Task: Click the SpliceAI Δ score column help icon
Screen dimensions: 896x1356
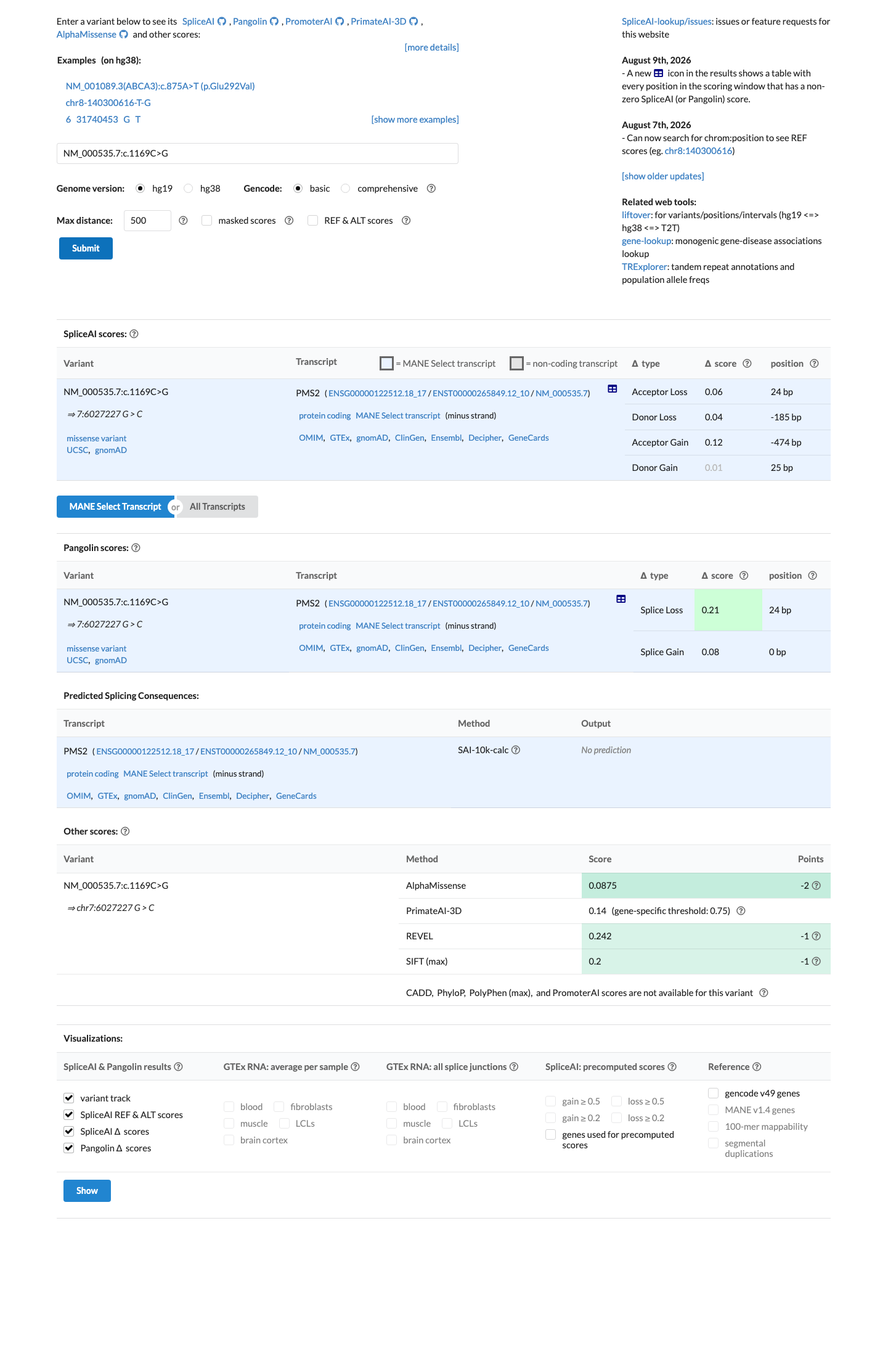Action: [747, 364]
